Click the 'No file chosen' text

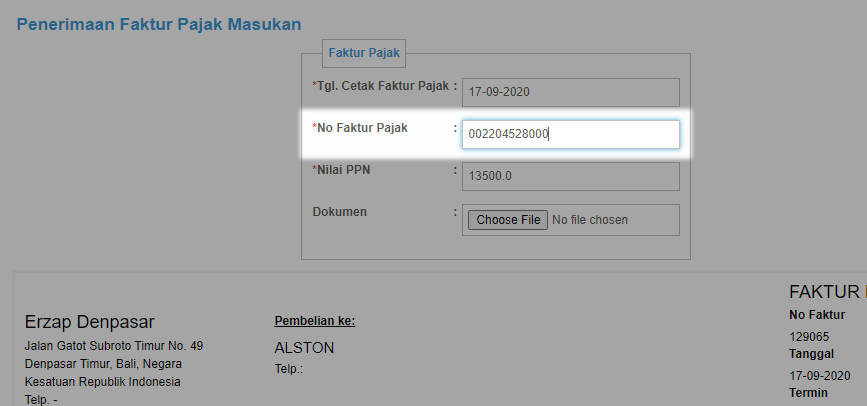(589, 220)
